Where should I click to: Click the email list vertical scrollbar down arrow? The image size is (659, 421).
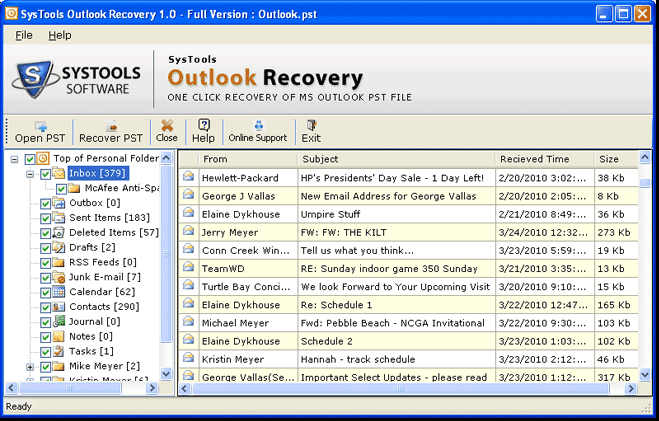[645, 376]
